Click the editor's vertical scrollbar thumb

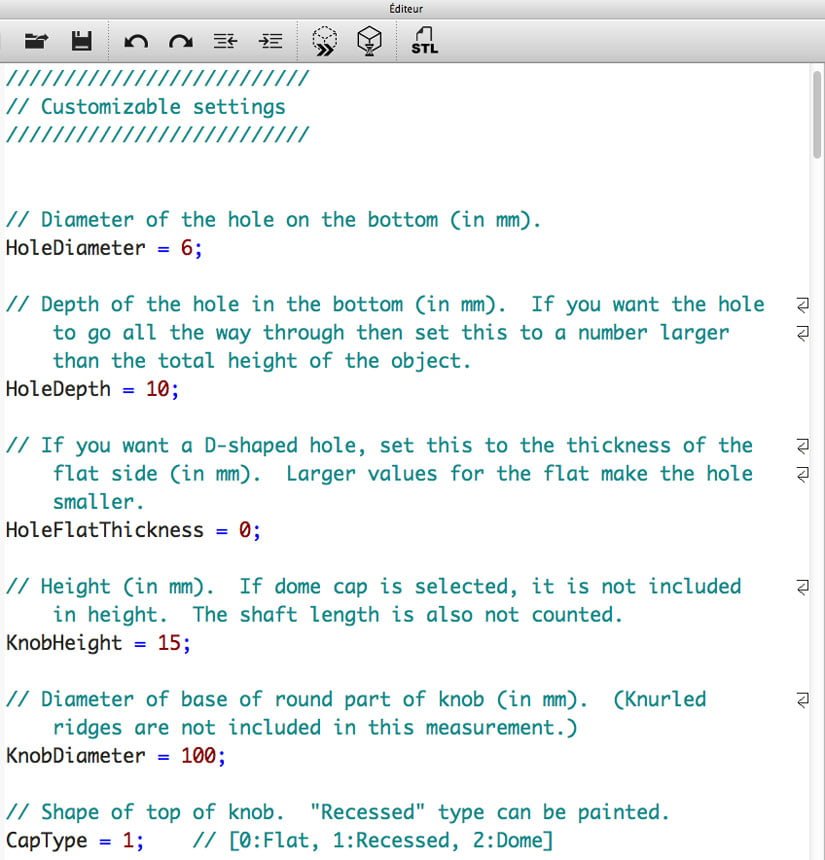(x=817, y=114)
